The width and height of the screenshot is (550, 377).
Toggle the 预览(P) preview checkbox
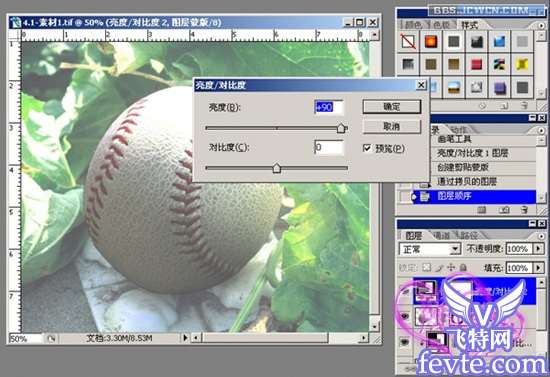(367, 148)
